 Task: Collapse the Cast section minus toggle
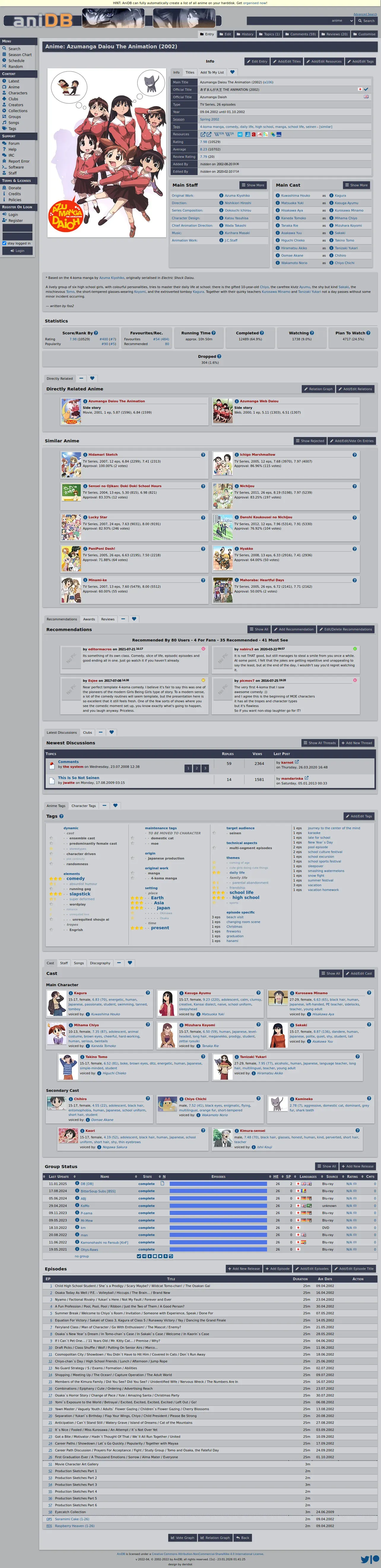[119, 963]
